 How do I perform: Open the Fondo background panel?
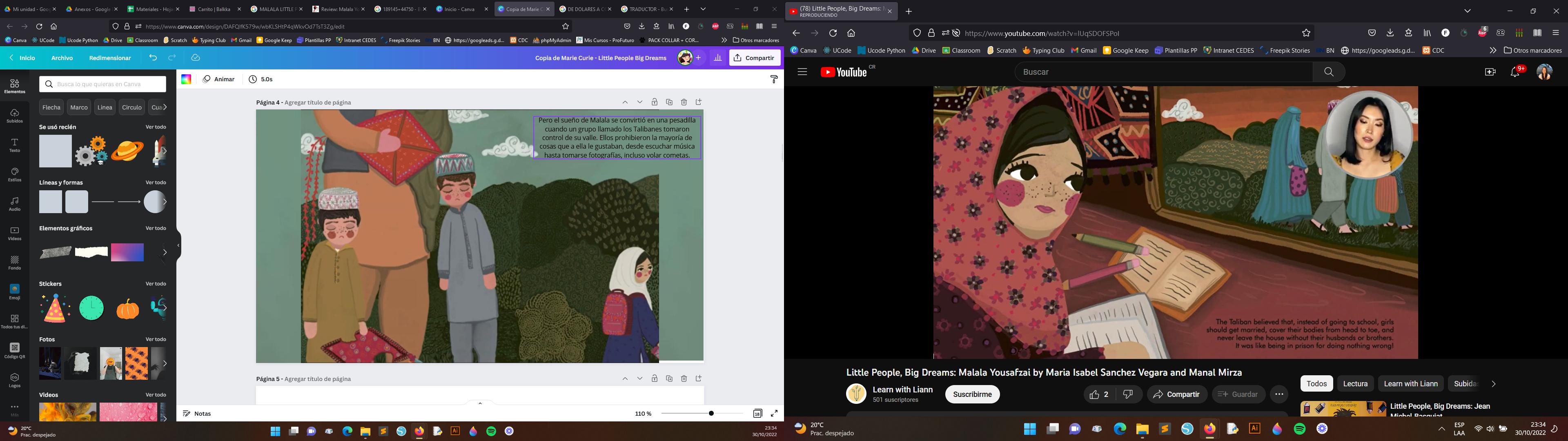15,263
